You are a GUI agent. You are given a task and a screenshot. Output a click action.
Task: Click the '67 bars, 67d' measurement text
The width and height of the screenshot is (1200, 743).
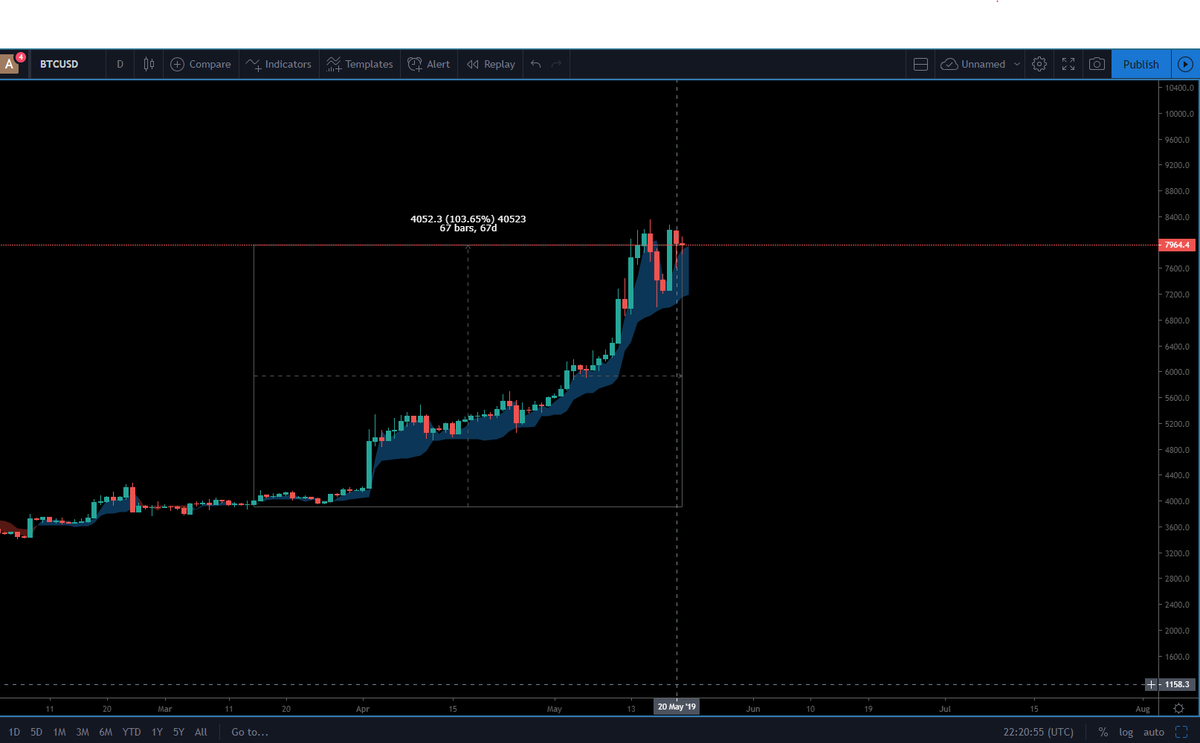(x=468, y=229)
